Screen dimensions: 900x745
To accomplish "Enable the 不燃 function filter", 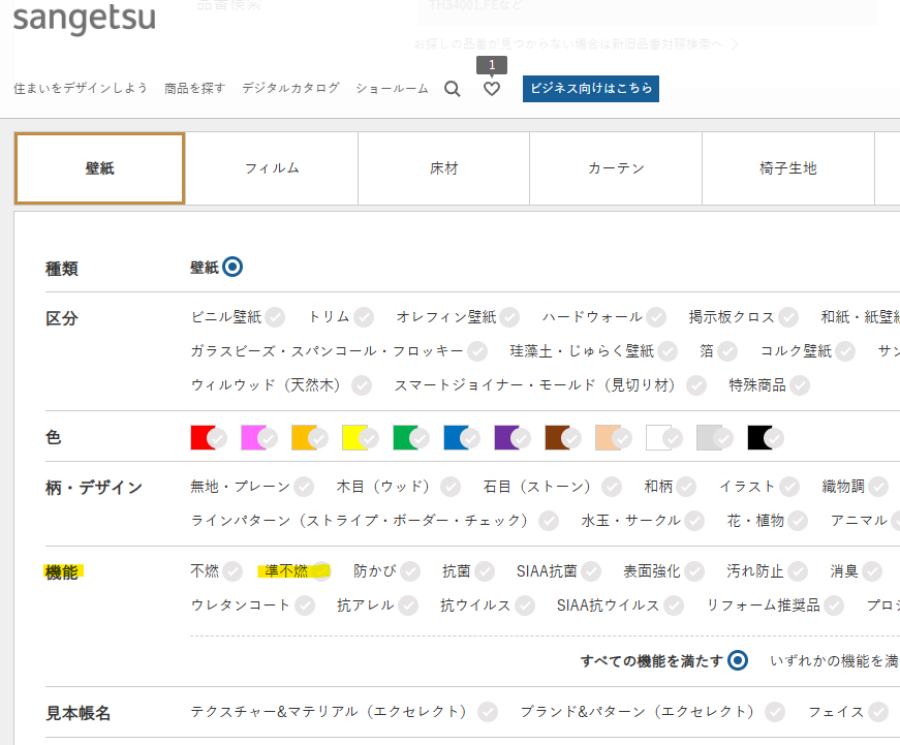I will (232, 572).
